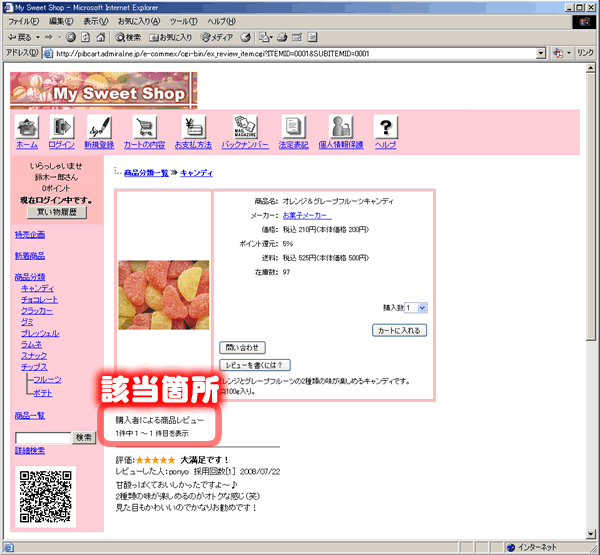The image size is (600, 555).
Task: Open the Gummy (グミ) category link
Action: [x=27, y=322]
